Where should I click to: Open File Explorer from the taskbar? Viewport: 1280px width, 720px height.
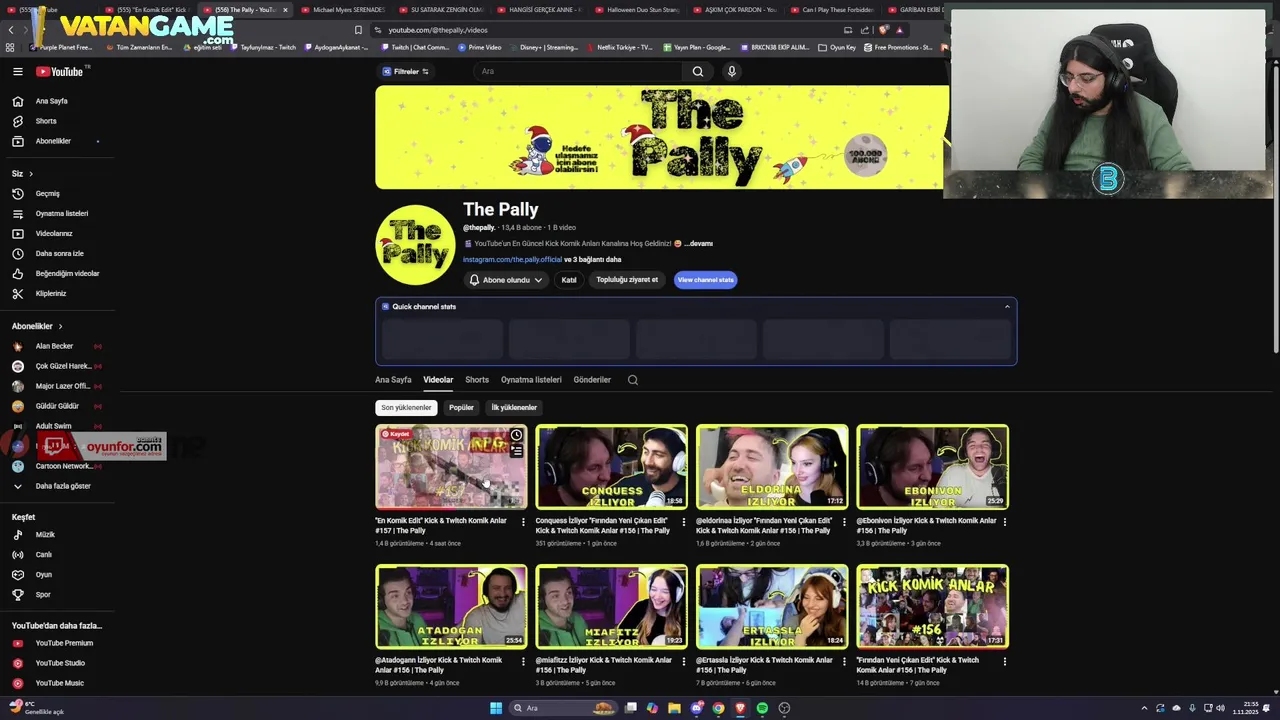[x=674, y=708]
